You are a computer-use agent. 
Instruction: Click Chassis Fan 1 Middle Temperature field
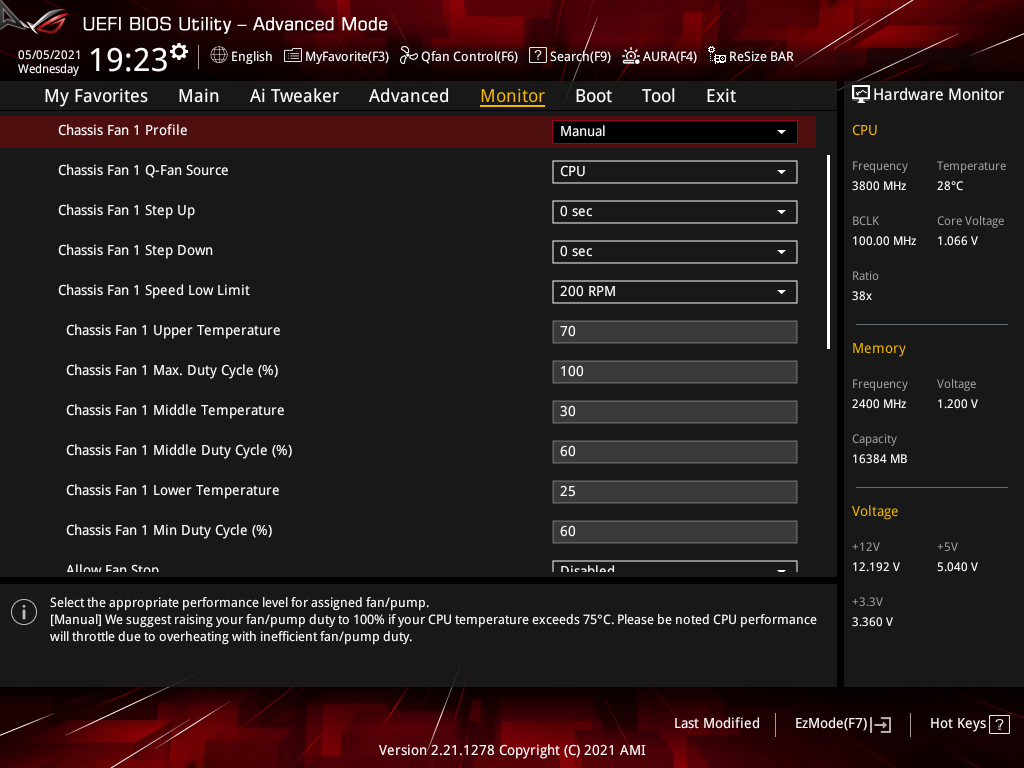[675, 411]
